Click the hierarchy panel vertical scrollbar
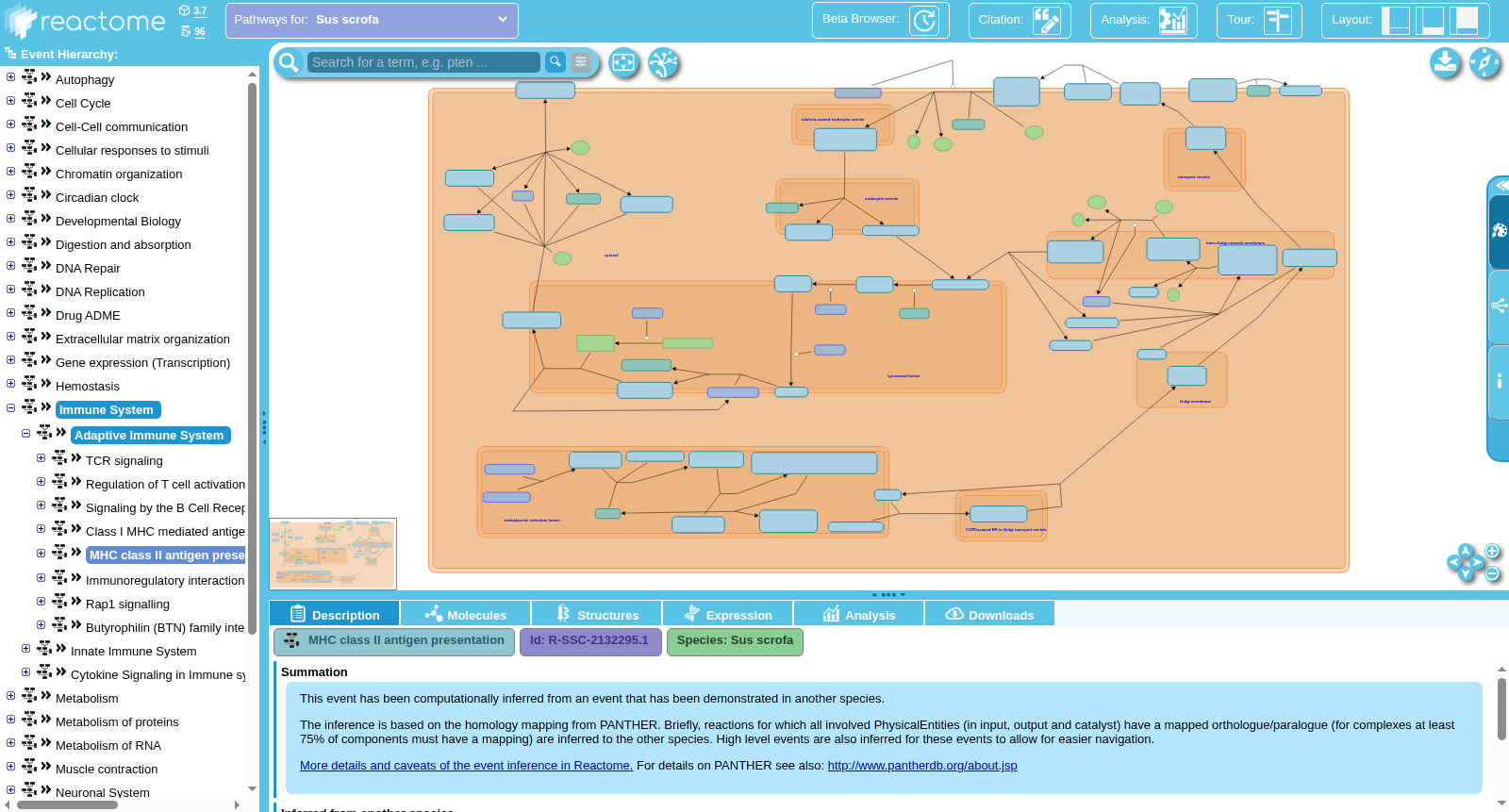Screen dimensions: 1509x812 [252, 358]
